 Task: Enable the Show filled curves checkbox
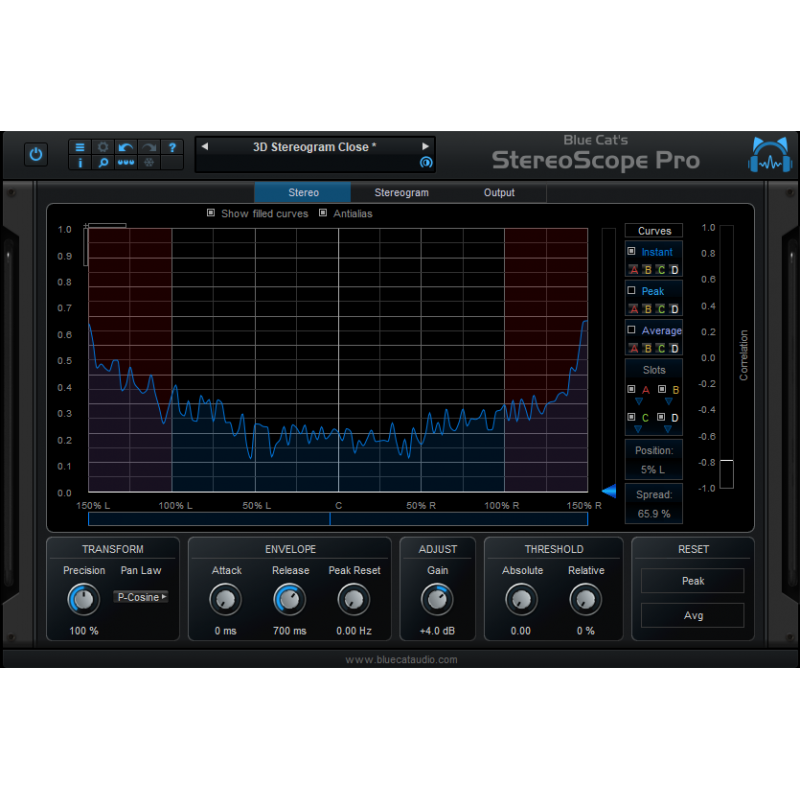click(211, 213)
